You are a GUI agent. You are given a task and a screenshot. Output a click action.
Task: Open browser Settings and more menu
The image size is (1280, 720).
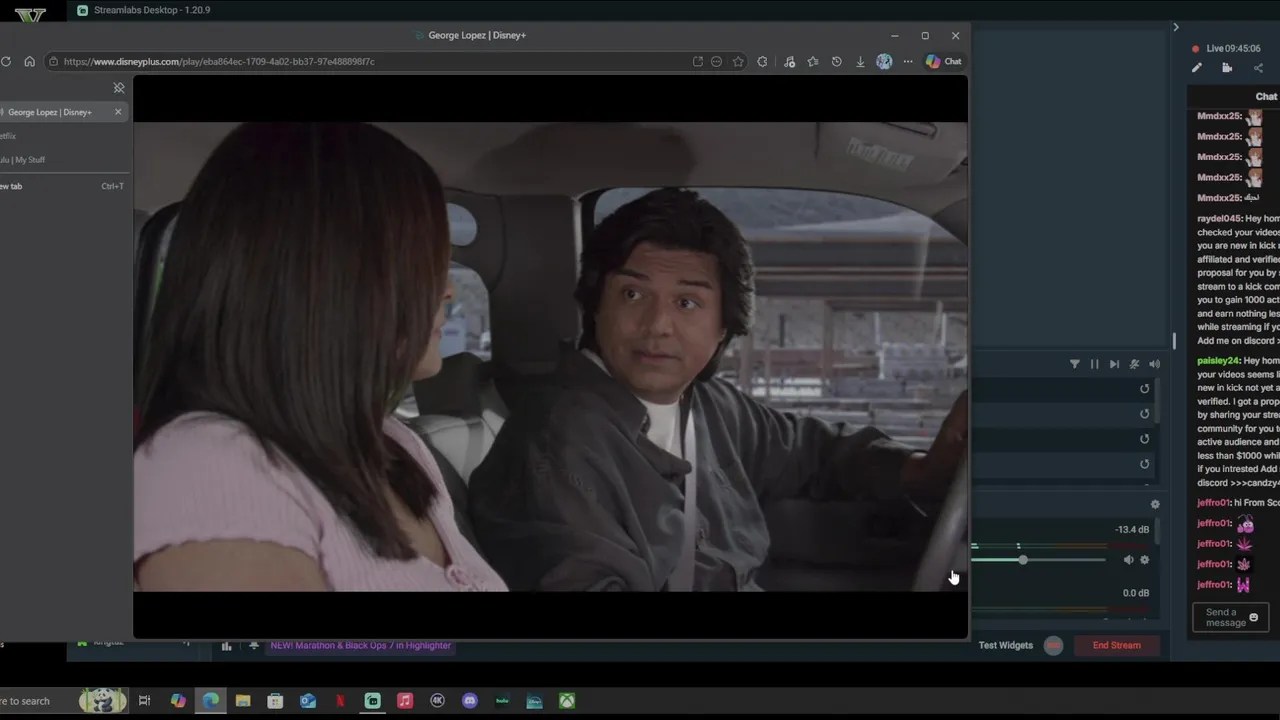[908, 61]
